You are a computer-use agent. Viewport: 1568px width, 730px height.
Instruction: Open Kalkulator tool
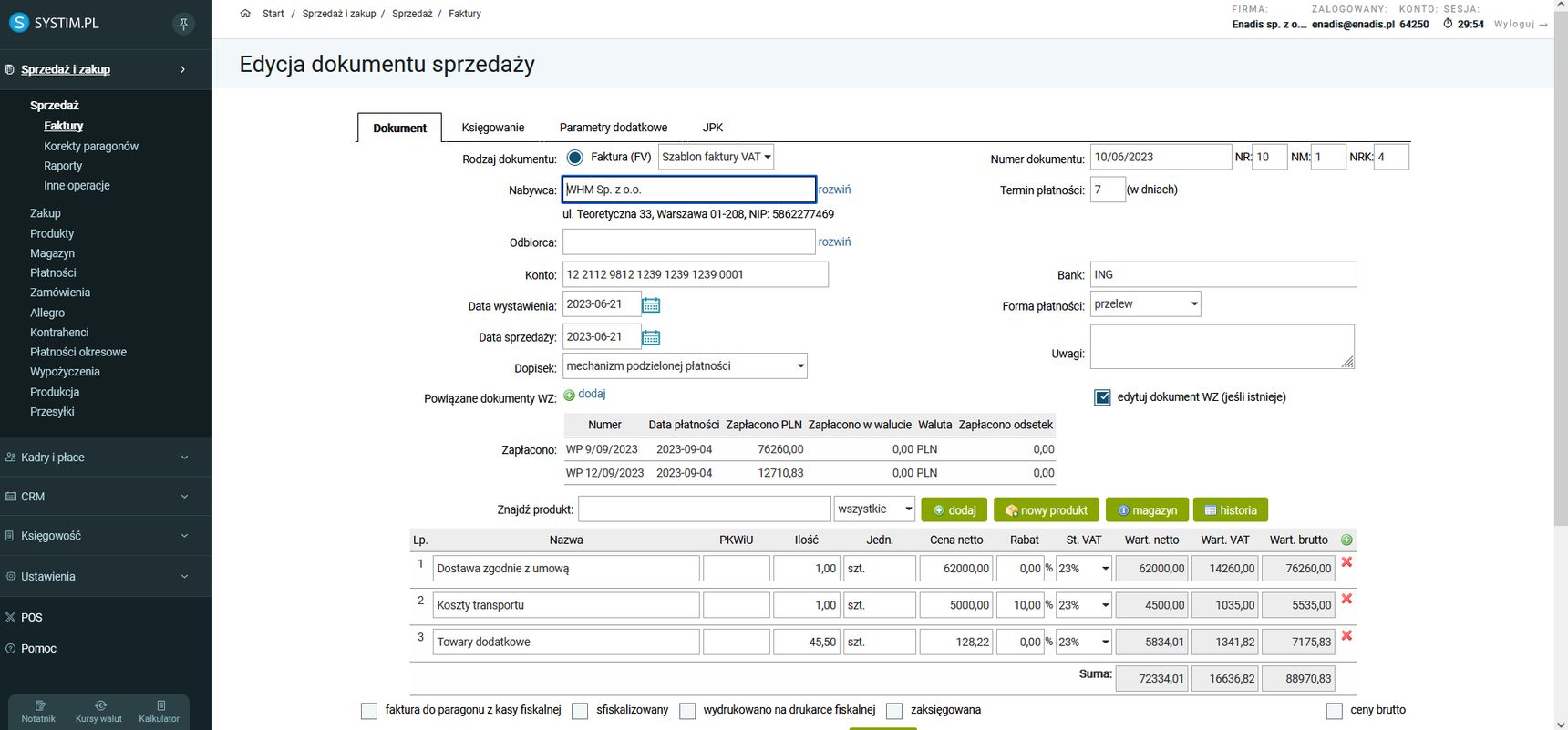coord(160,712)
